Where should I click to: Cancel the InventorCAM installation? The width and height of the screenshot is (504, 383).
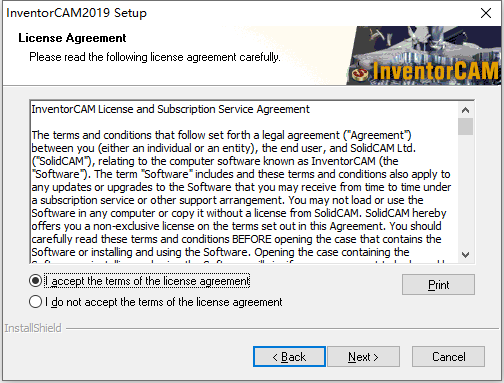448,357
